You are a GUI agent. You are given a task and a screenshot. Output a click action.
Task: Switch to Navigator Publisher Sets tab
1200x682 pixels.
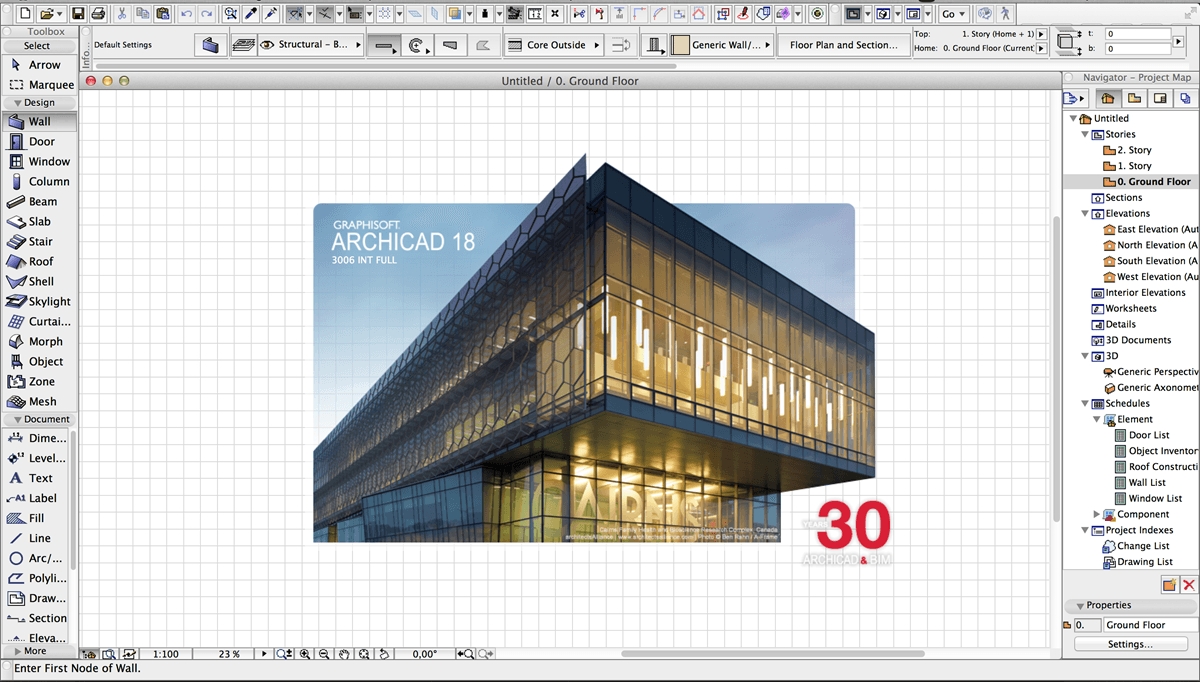(1185, 98)
